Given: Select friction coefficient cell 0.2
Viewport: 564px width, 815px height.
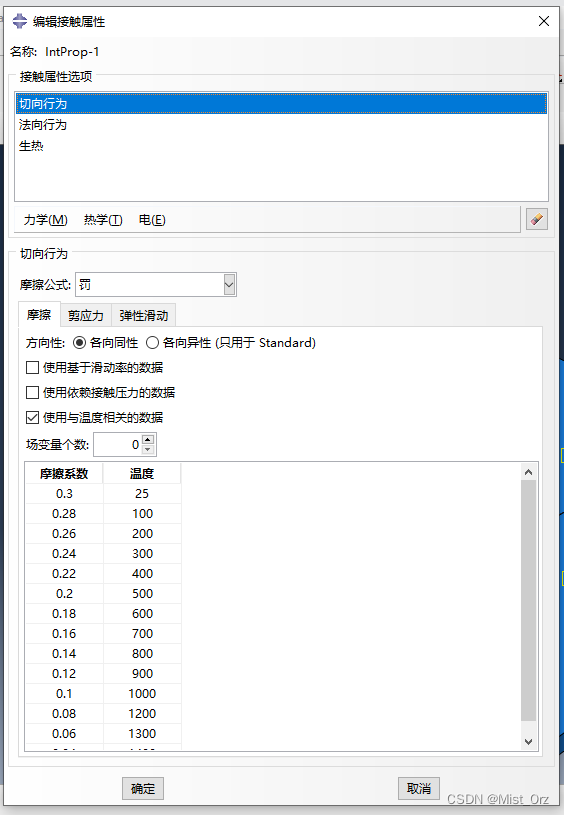Looking at the screenshot, I should (64, 594).
